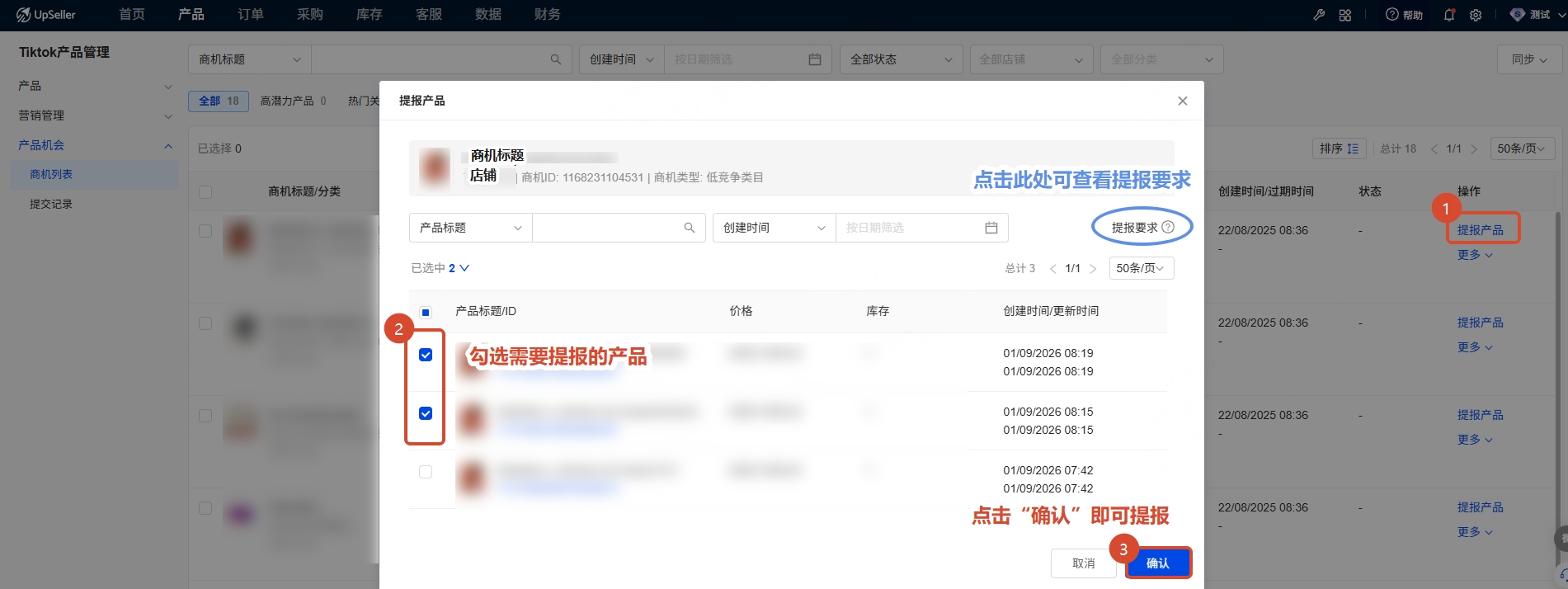Select 商机列表 in sidebar
This screenshot has width=1568, height=589.
94,175
